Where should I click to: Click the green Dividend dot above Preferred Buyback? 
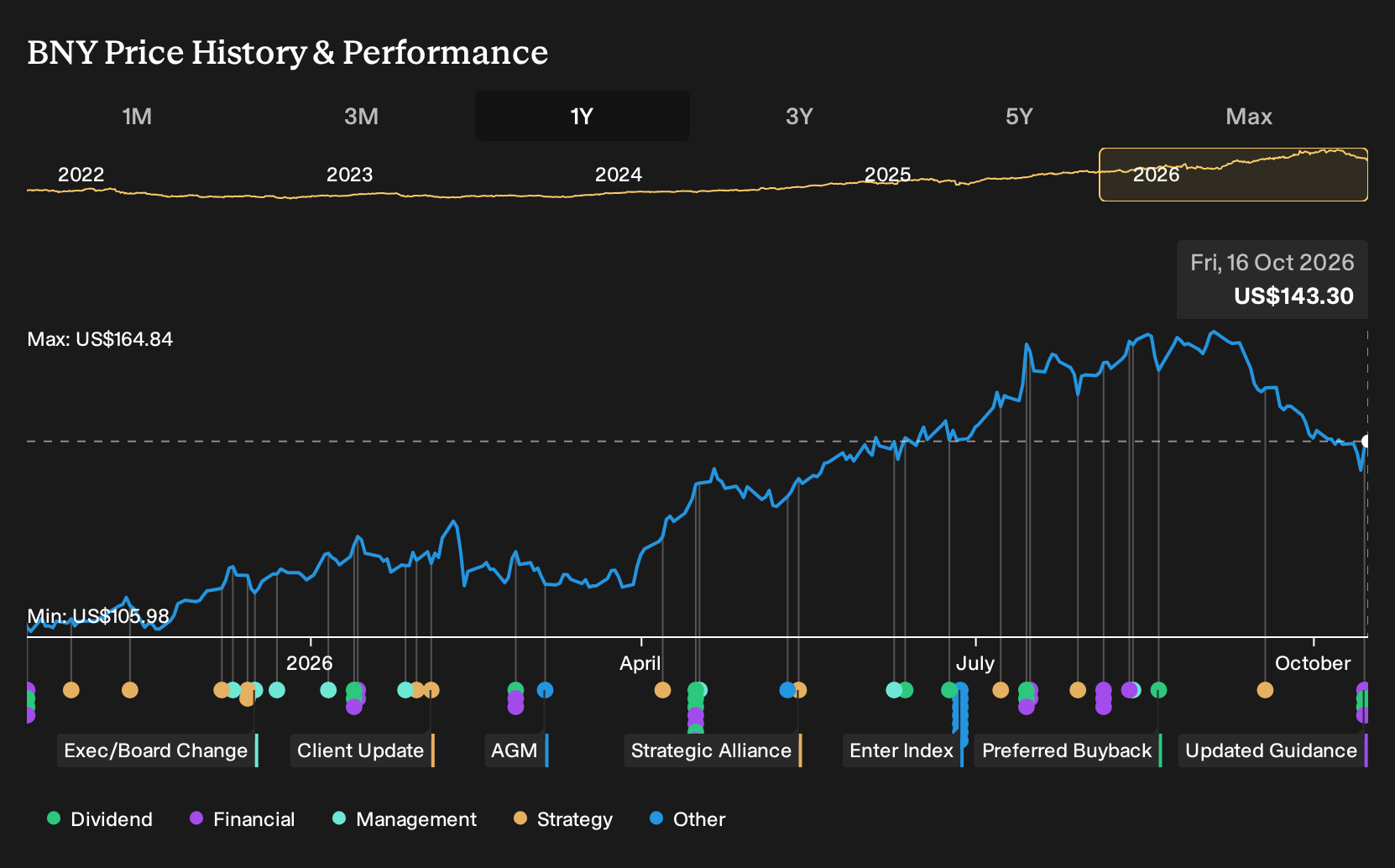(x=1158, y=690)
